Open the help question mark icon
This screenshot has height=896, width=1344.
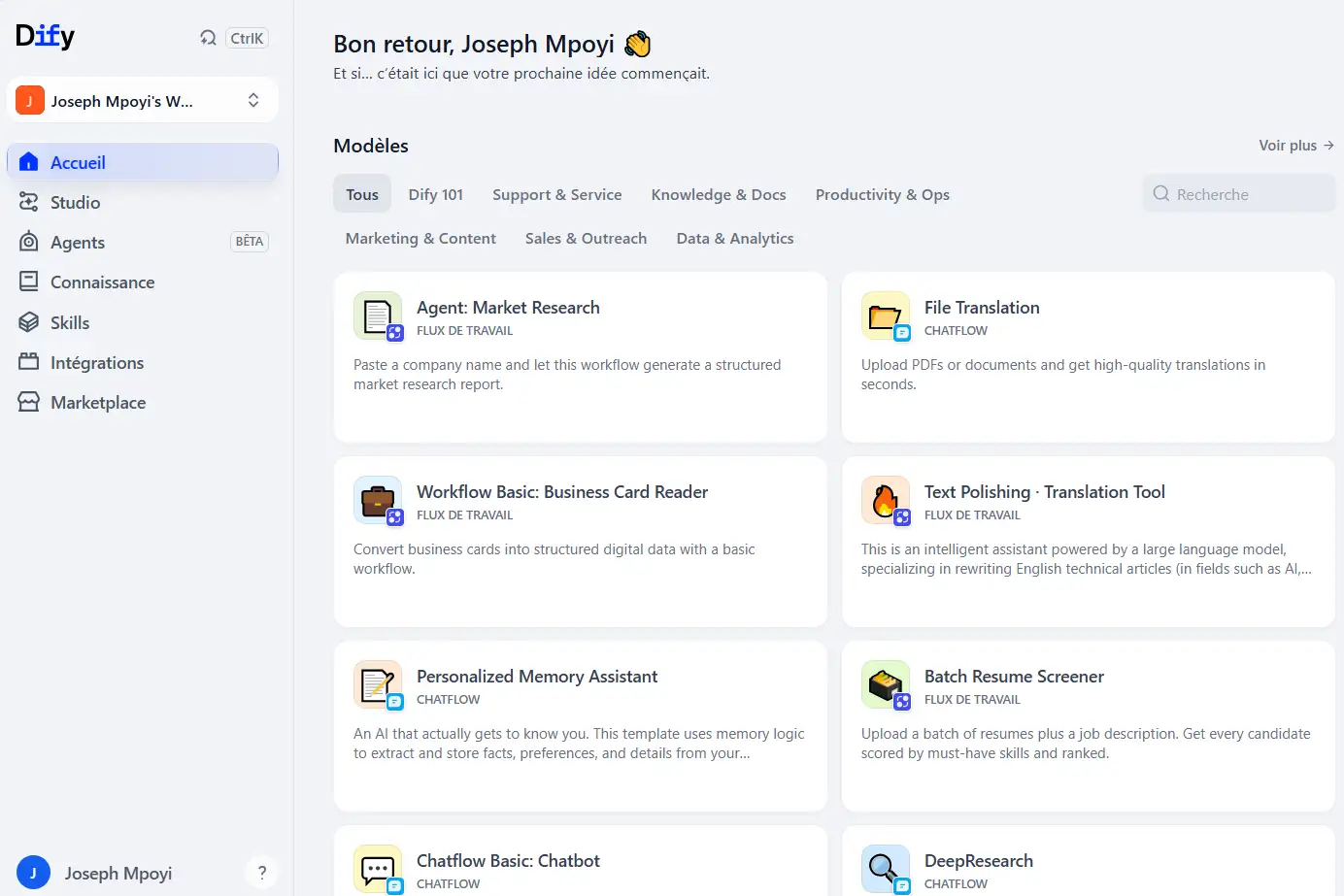(262, 873)
